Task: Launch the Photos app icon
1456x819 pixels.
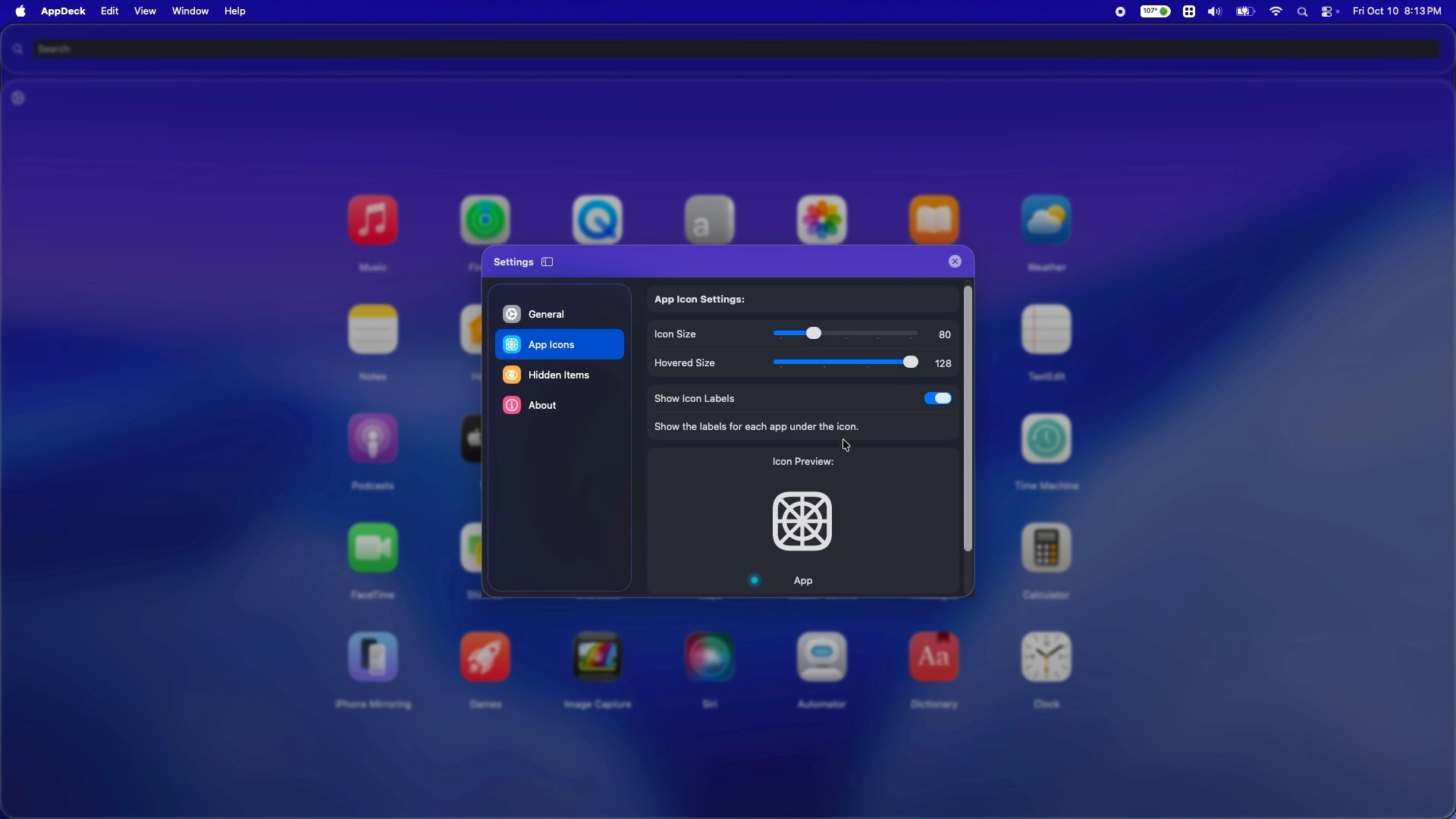Action: pyautogui.click(x=822, y=221)
